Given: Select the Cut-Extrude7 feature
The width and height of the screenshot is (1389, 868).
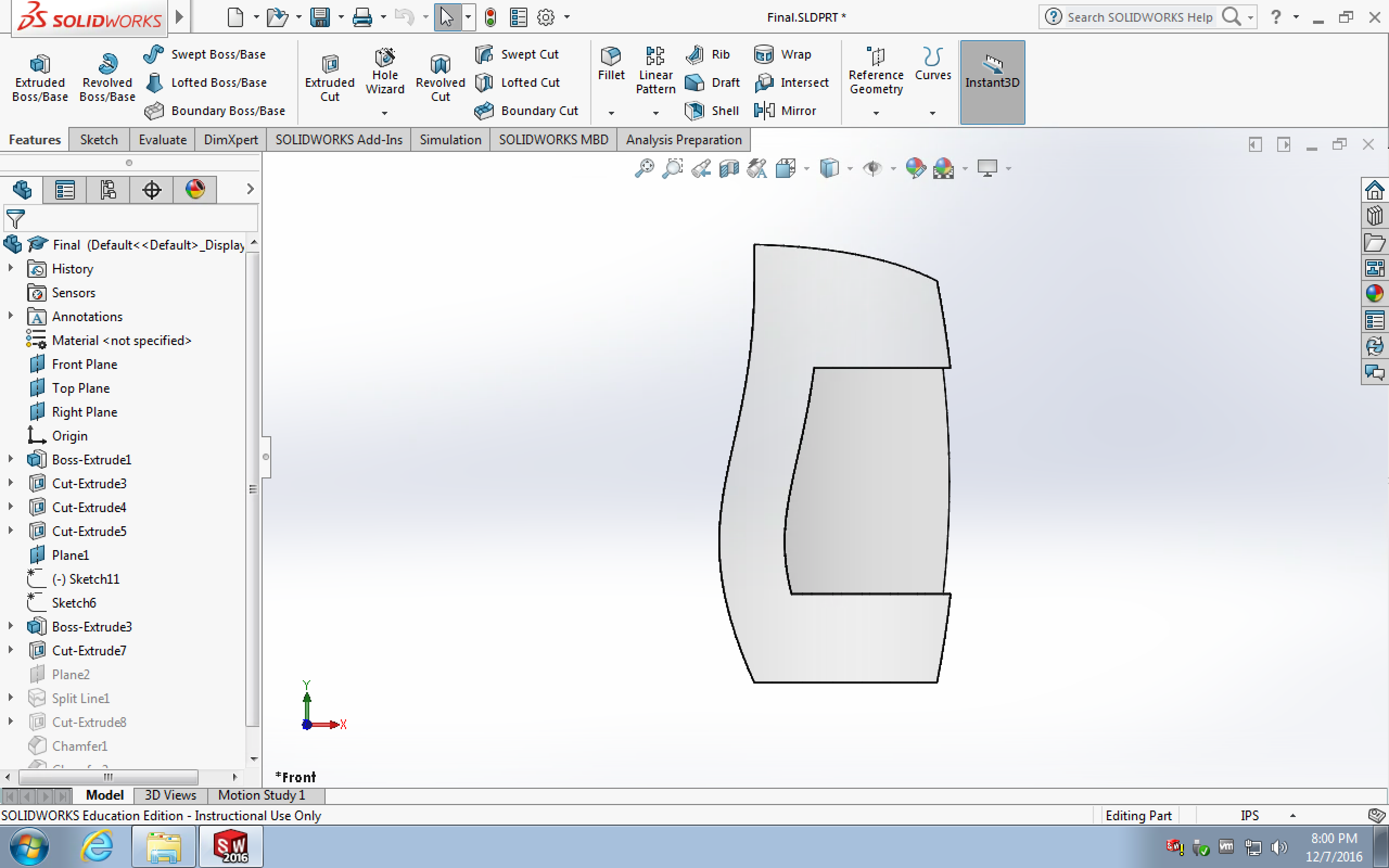Looking at the screenshot, I should (x=89, y=650).
